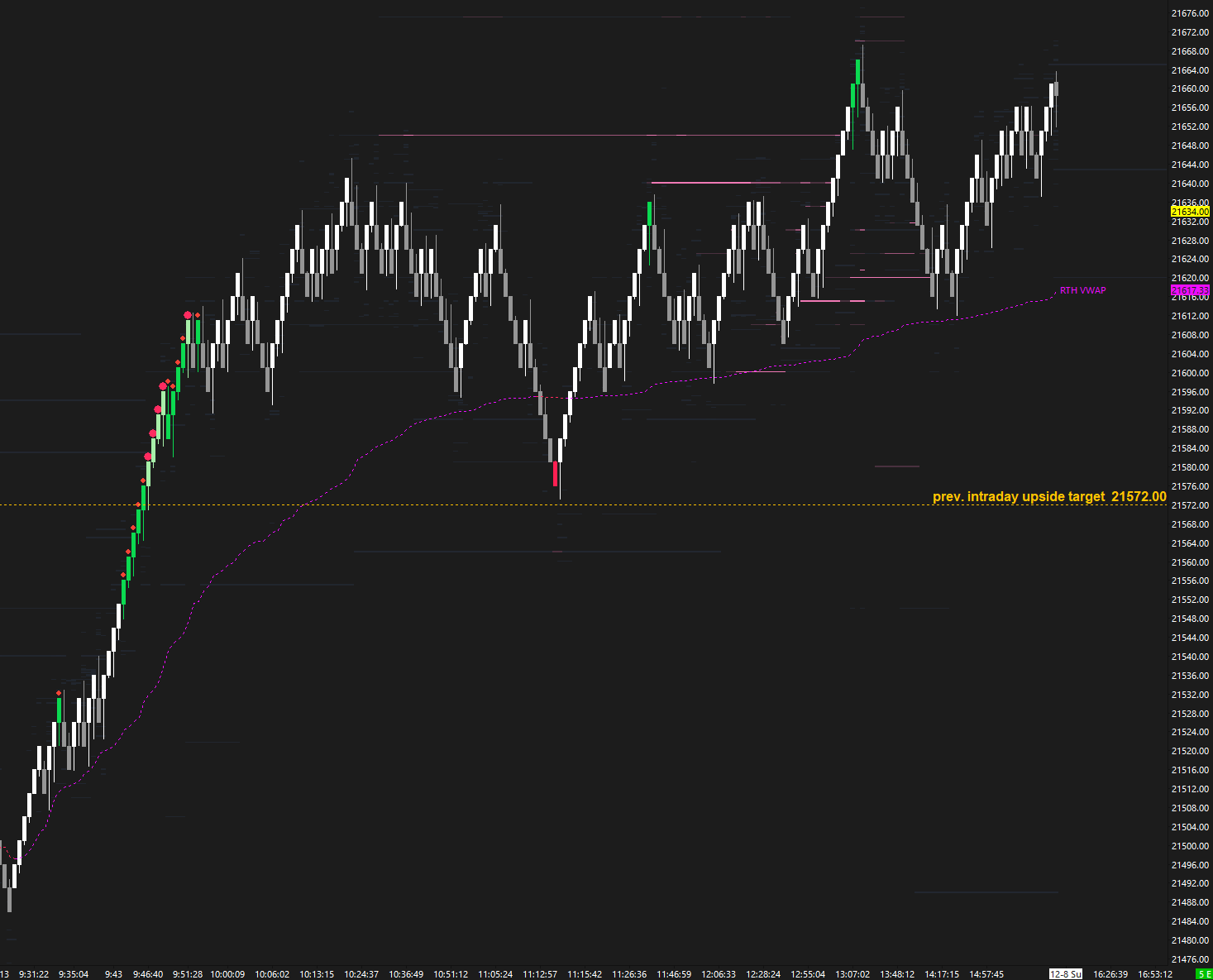Click the 9:51:28 time axis label
The height and width of the screenshot is (980, 1213).
click(x=188, y=974)
